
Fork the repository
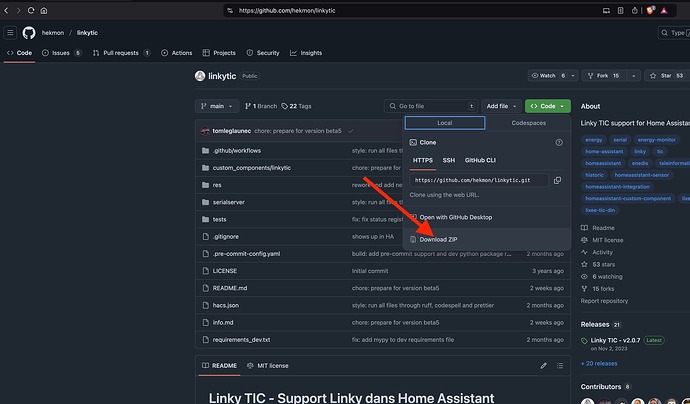pyautogui.click(x=604, y=76)
